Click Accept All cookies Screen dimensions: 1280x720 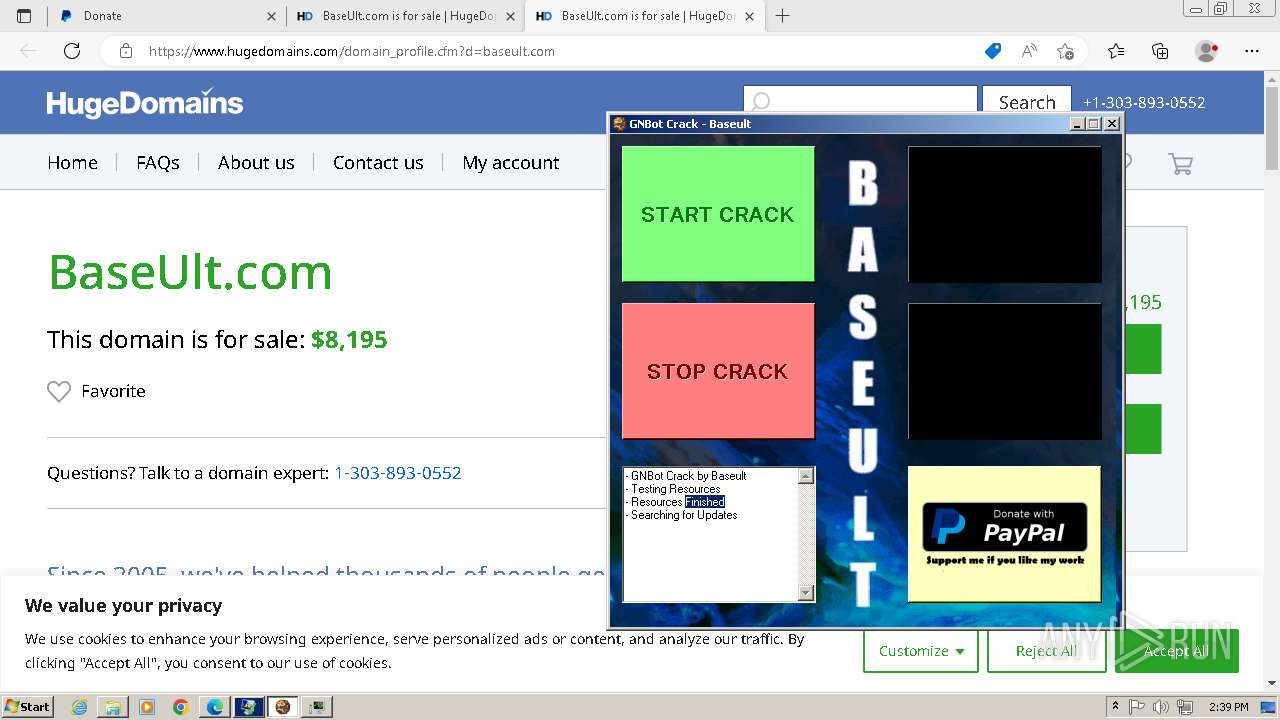[1176, 651]
